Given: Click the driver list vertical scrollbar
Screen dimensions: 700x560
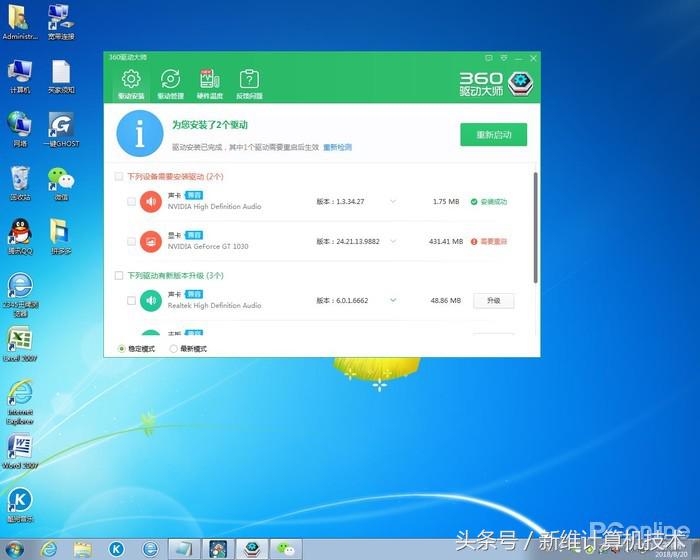Looking at the screenshot, I should (x=535, y=228).
